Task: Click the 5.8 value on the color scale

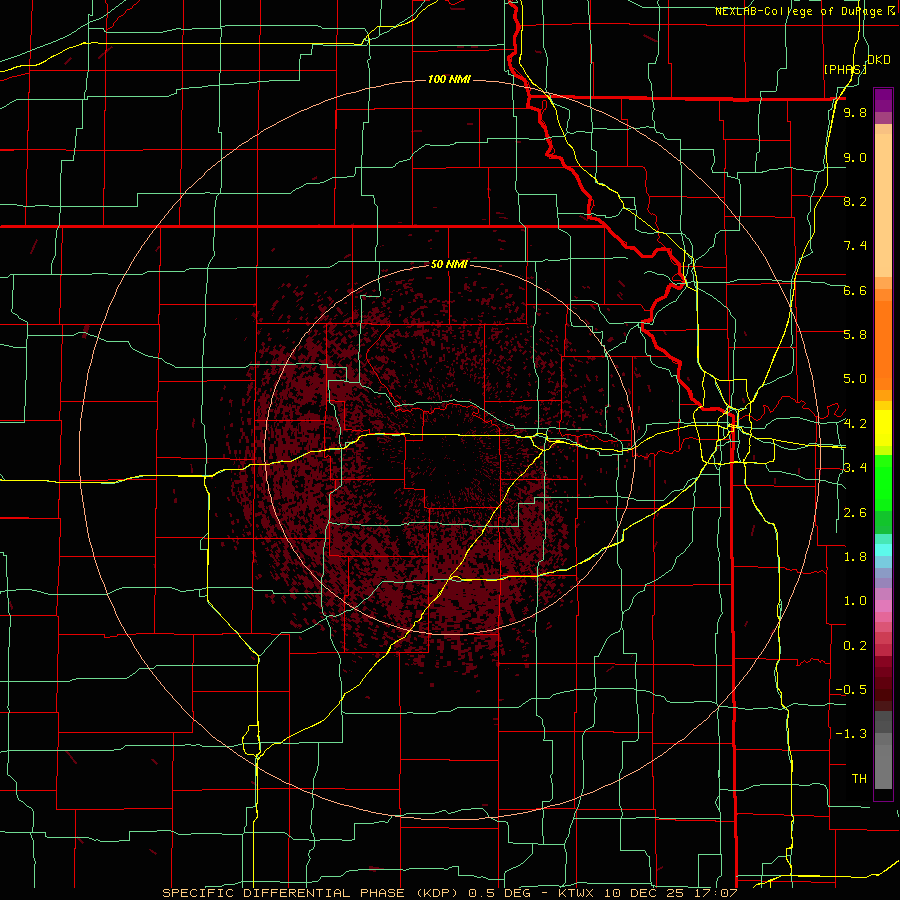Action: tap(855, 334)
